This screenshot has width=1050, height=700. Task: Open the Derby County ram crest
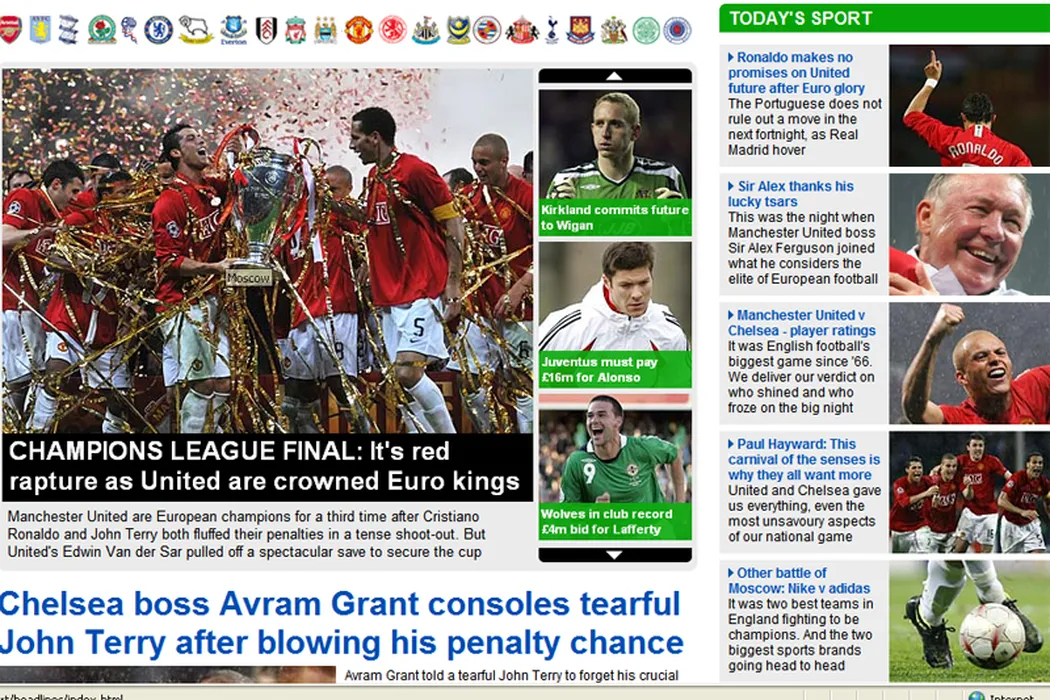click(x=196, y=30)
